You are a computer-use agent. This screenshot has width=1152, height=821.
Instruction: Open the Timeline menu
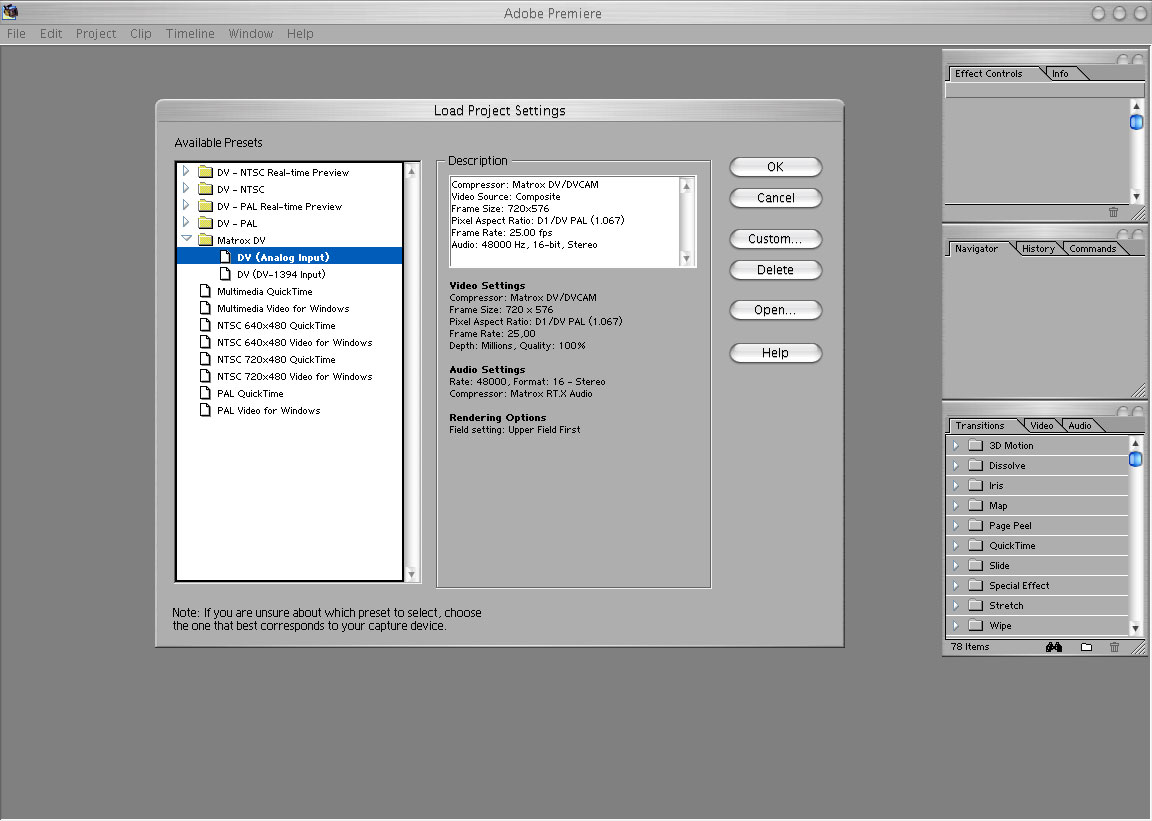(190, 34)
